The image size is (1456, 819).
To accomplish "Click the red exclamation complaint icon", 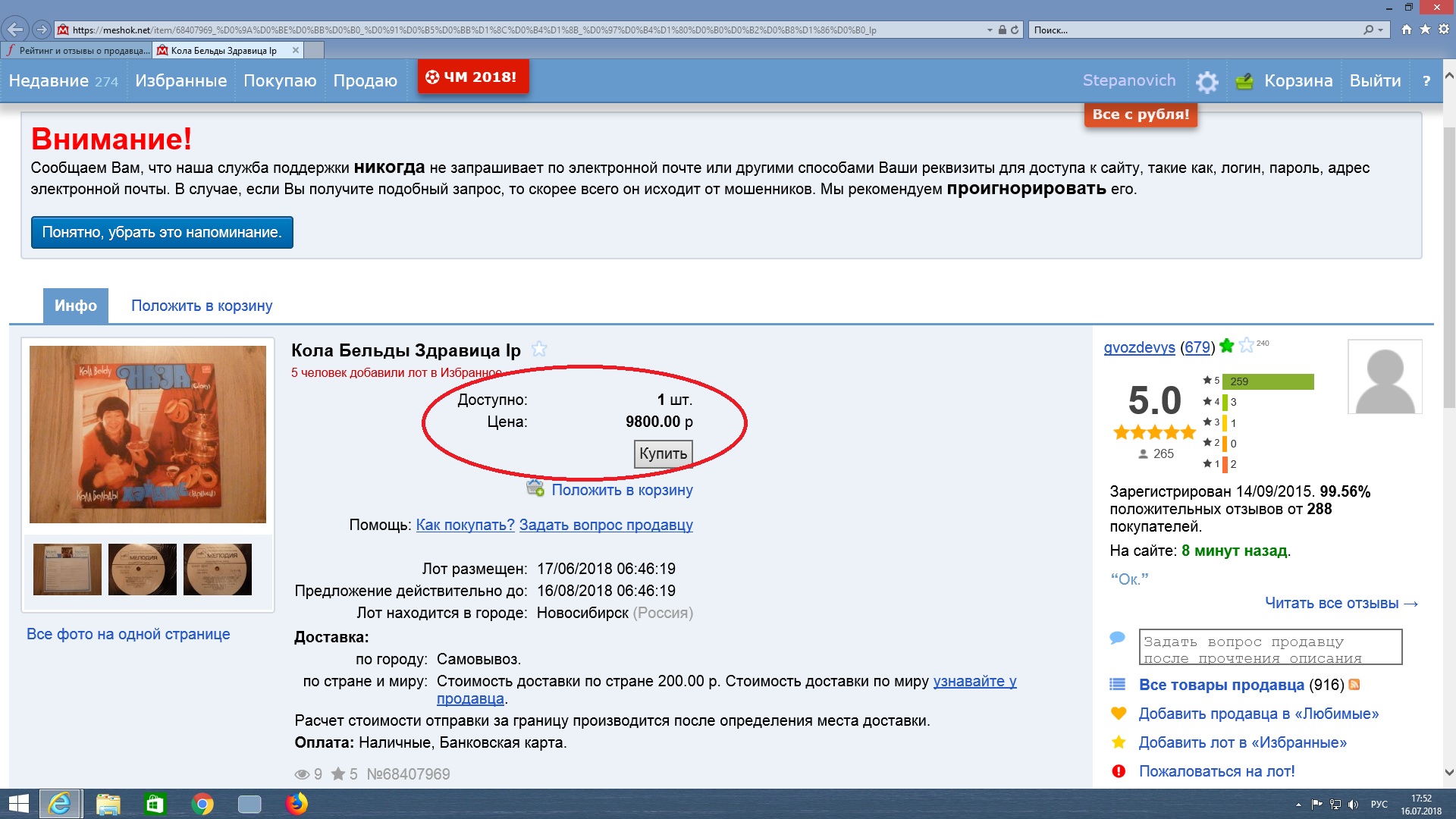I will 1119,771.
